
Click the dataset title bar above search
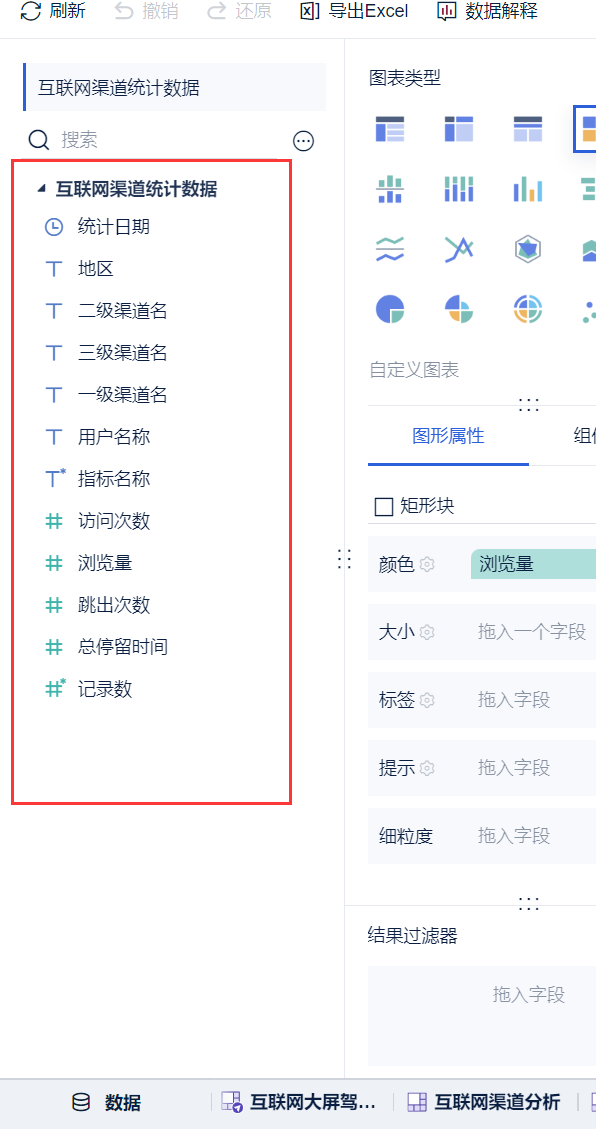coord(174,88)
